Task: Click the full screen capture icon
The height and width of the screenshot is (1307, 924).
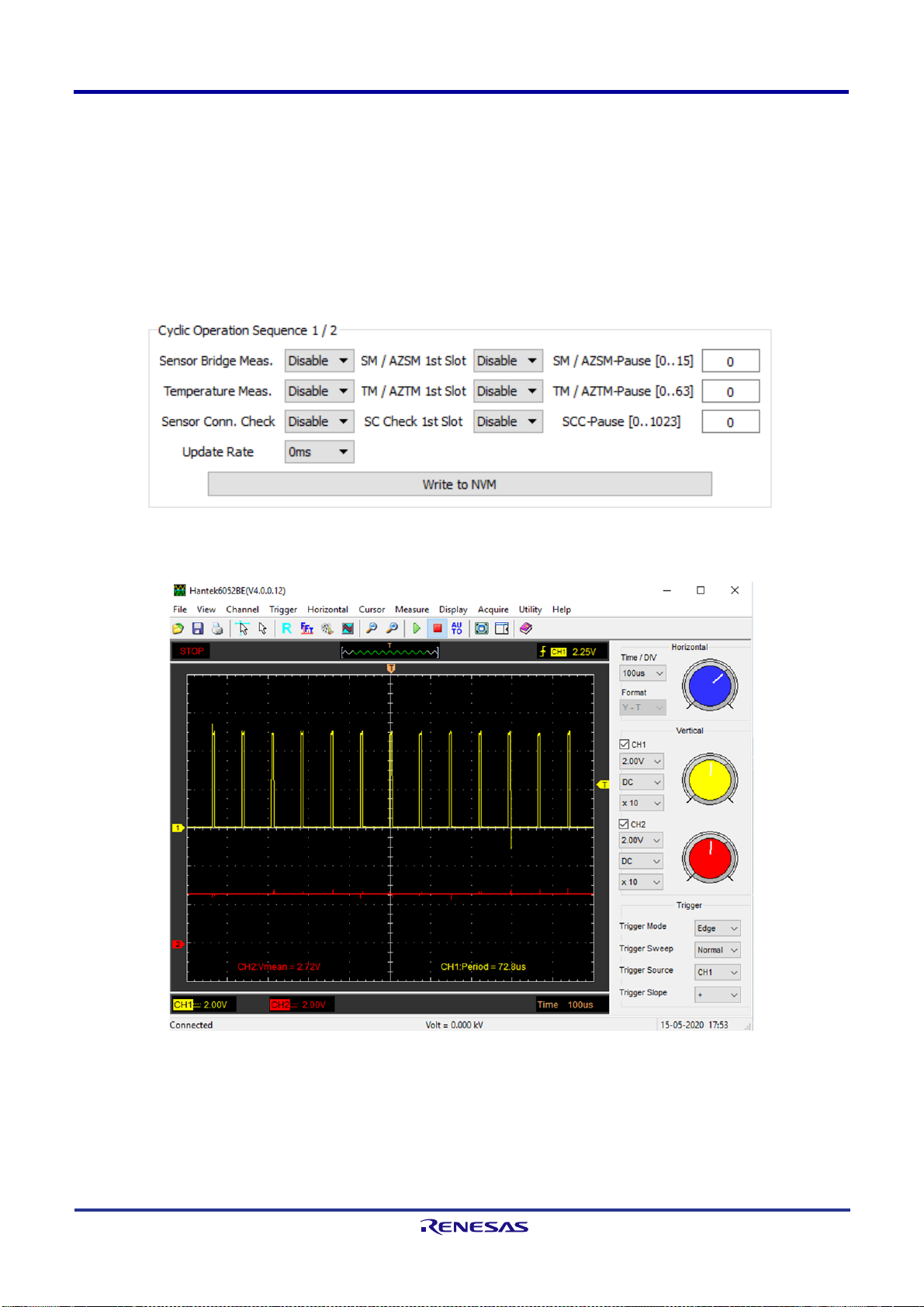Action: coord(482,628)
